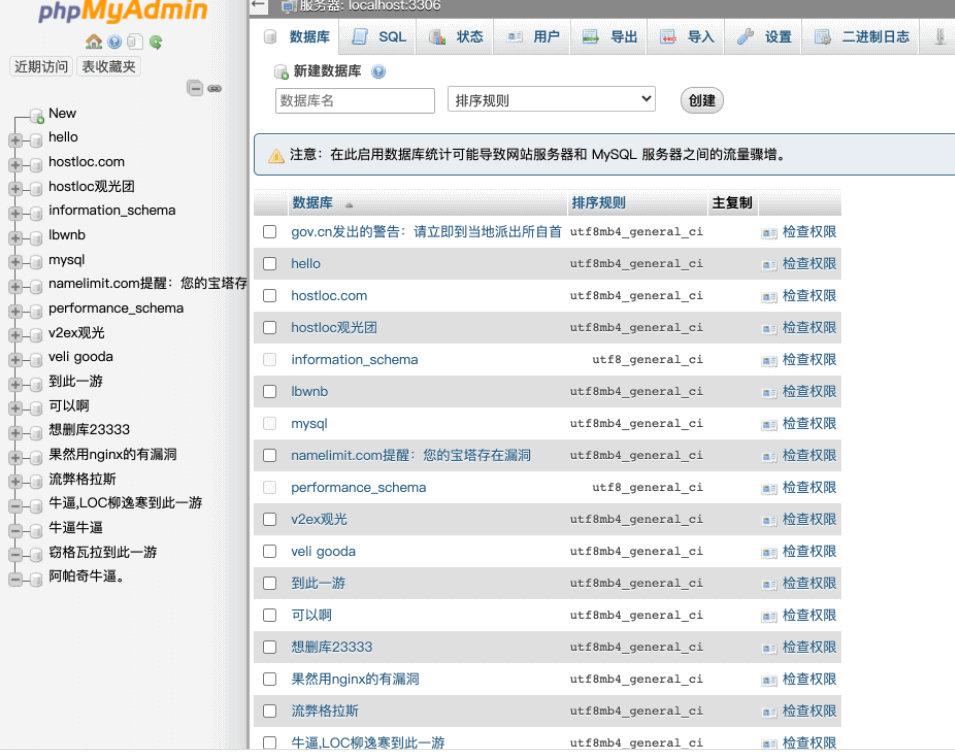This screenshot has height=752, width=955.
Task: Collapse all tree nodes with the minus icon
Action: pos(195,88)
